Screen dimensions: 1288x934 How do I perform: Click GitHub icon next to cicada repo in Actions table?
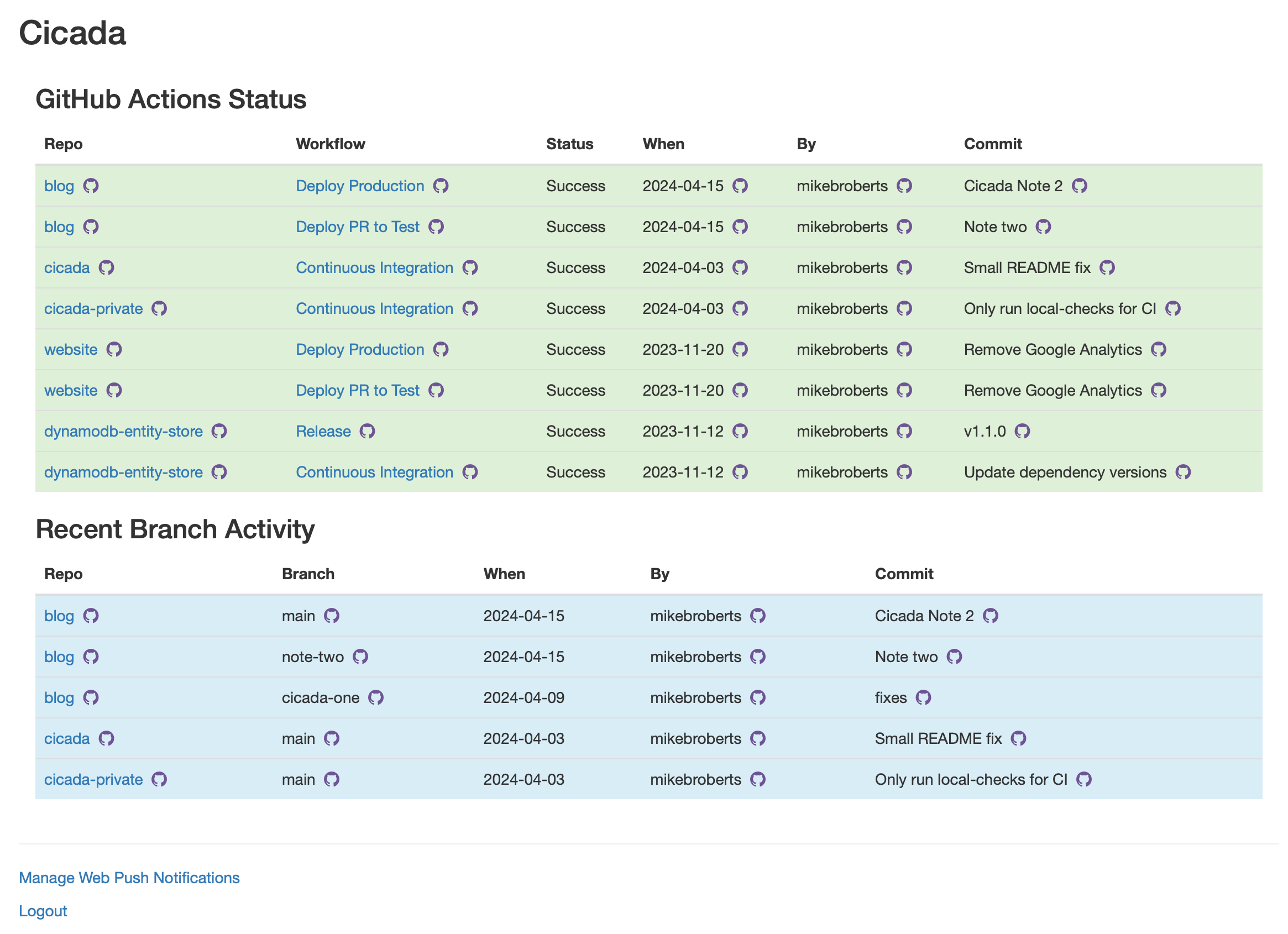(106, 267)
